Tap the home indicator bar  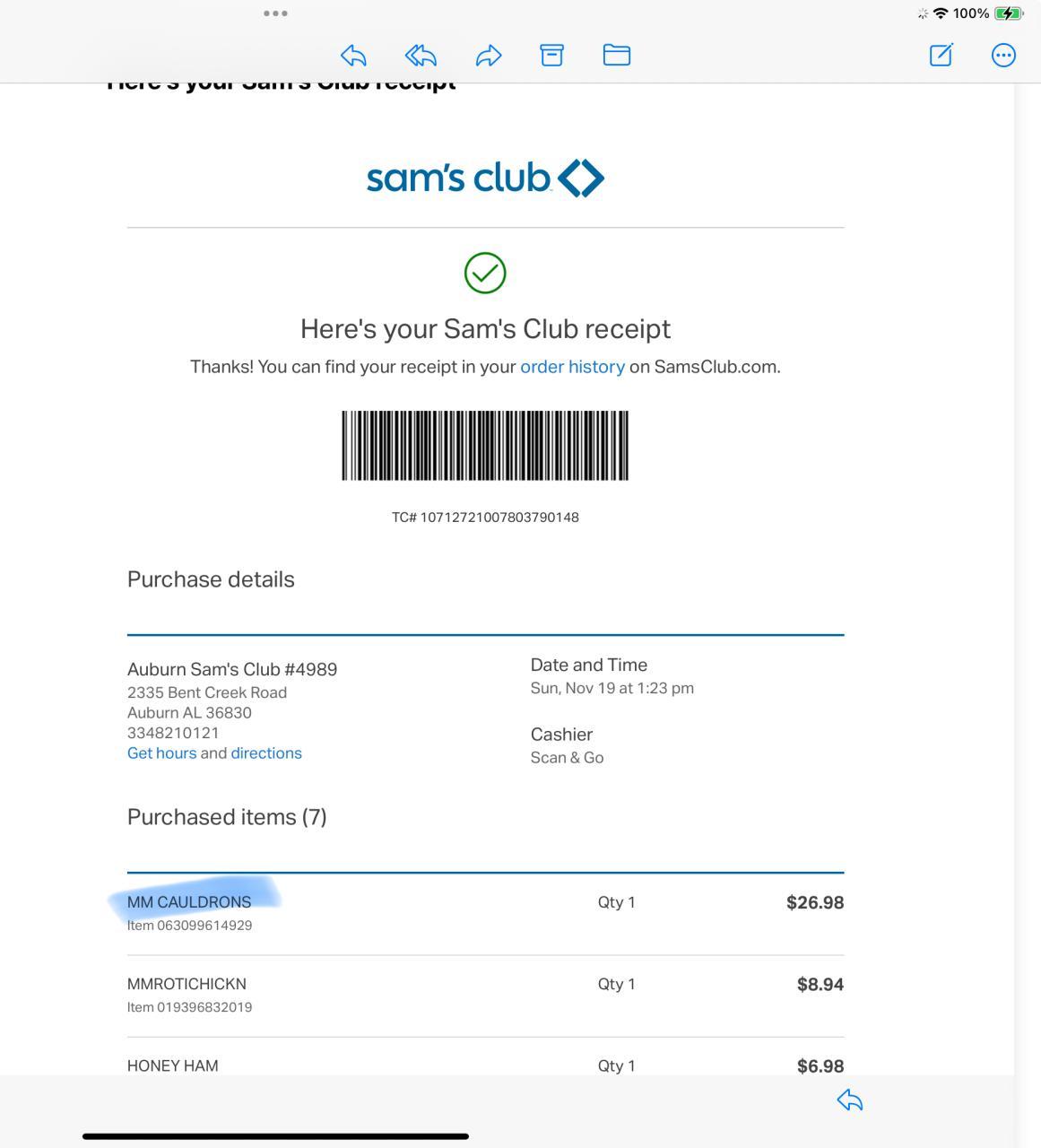pyautogui.click(x=275, y=1136)
